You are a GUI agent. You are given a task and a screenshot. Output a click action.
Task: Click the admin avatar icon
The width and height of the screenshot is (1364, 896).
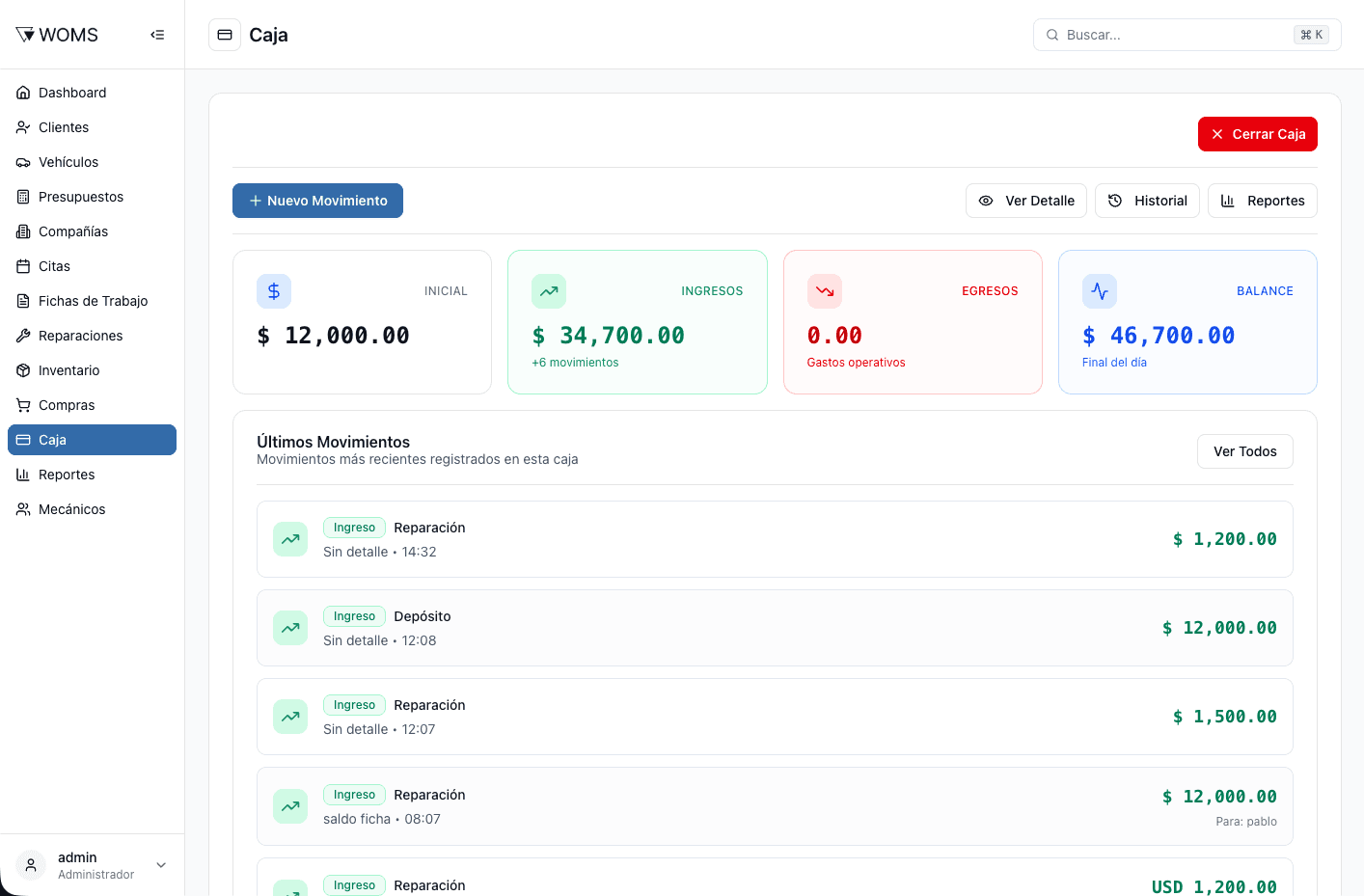tap(31, 865)
